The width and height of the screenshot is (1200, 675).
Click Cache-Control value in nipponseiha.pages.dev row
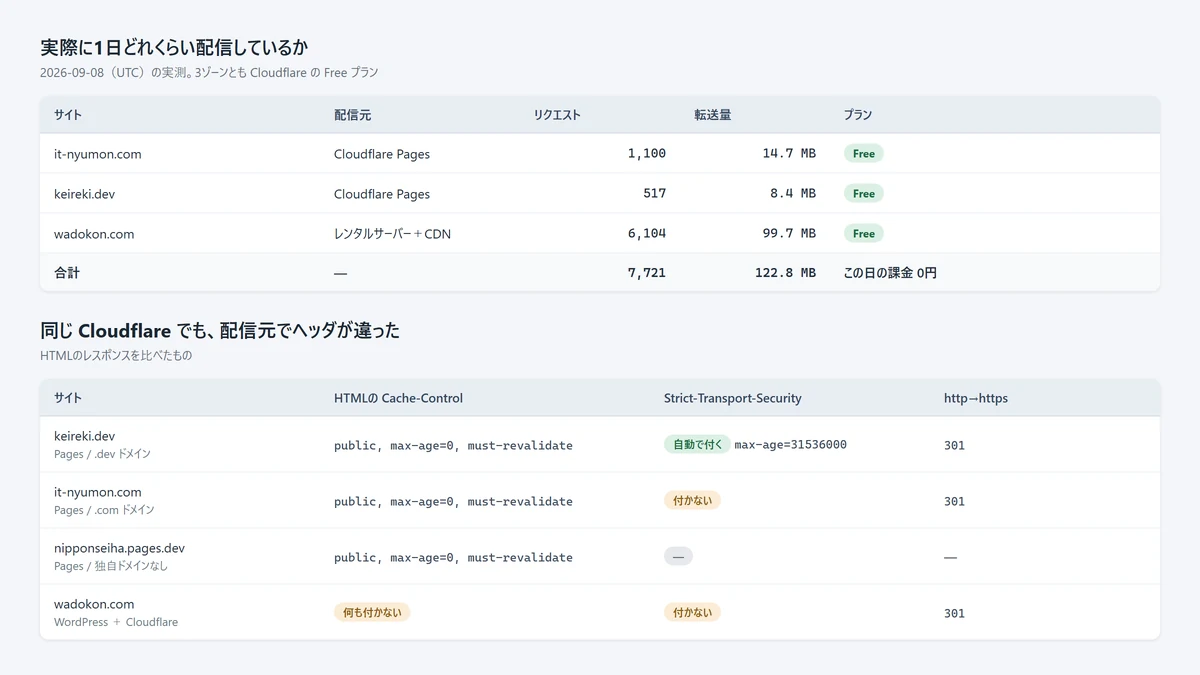coord(453,557)
